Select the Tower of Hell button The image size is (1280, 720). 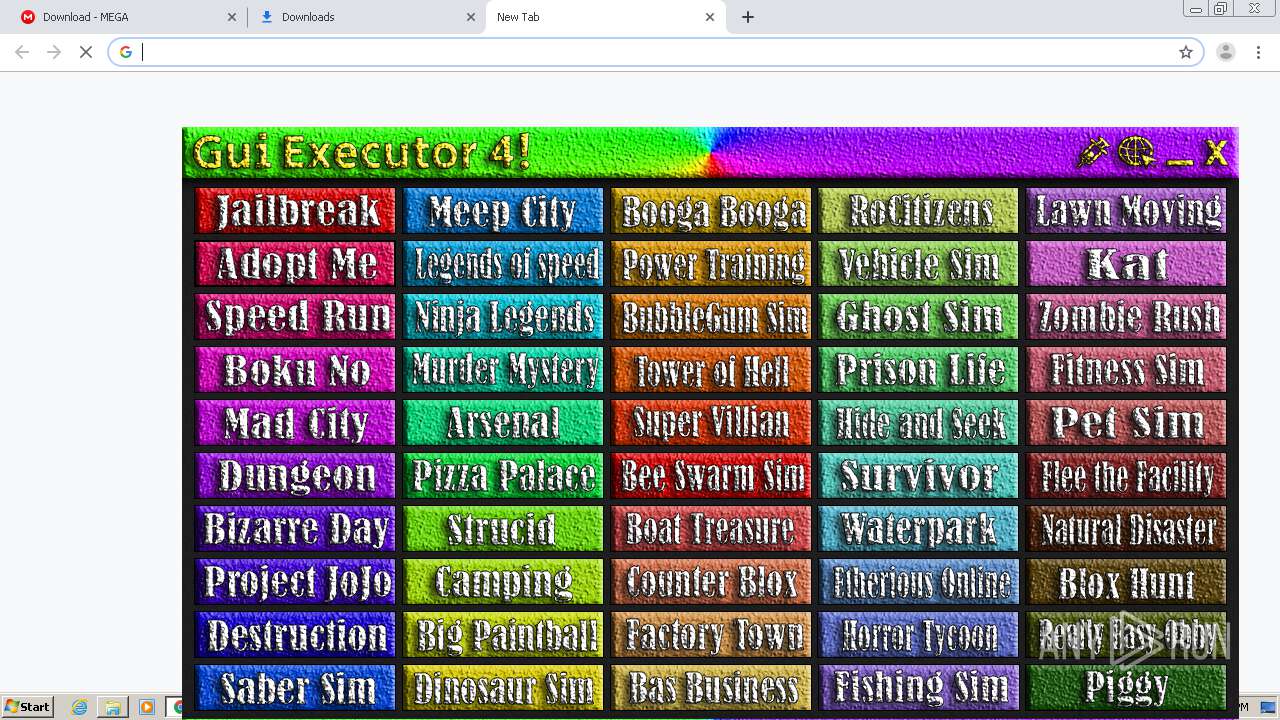[x=712, y=370]
